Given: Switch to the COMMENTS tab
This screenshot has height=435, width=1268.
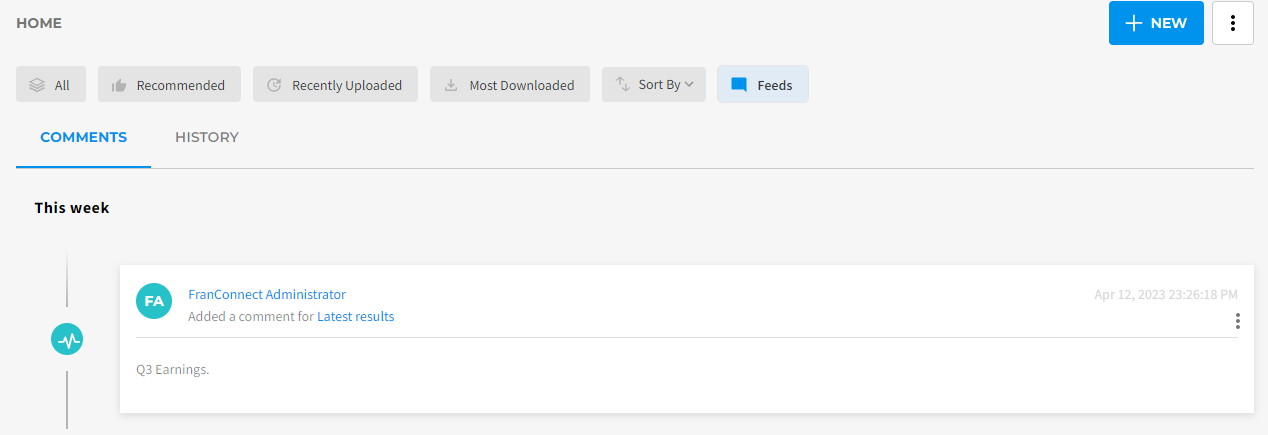Looking at the screenshot, I should pos(83,137).
